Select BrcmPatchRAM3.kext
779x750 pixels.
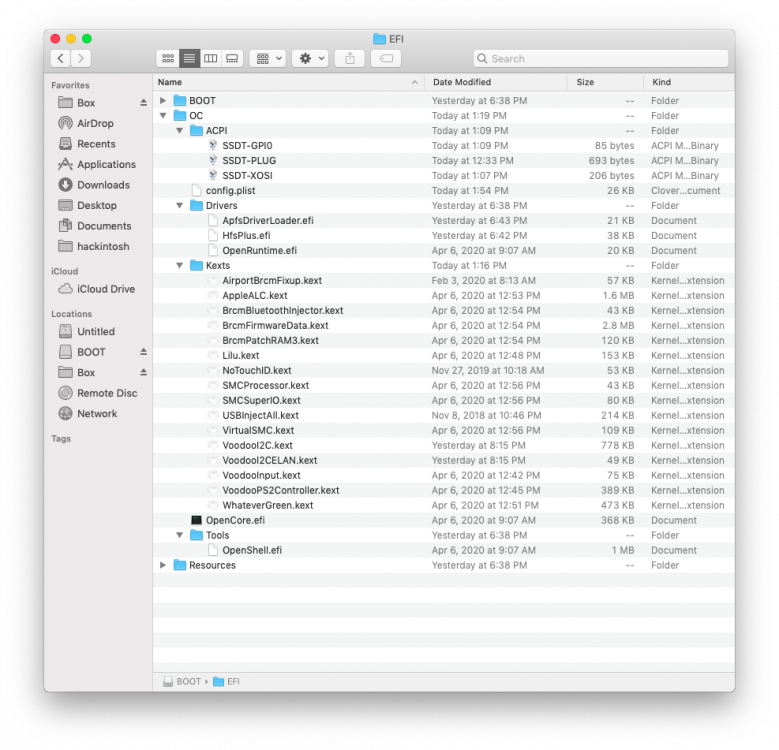coord(444,341)
